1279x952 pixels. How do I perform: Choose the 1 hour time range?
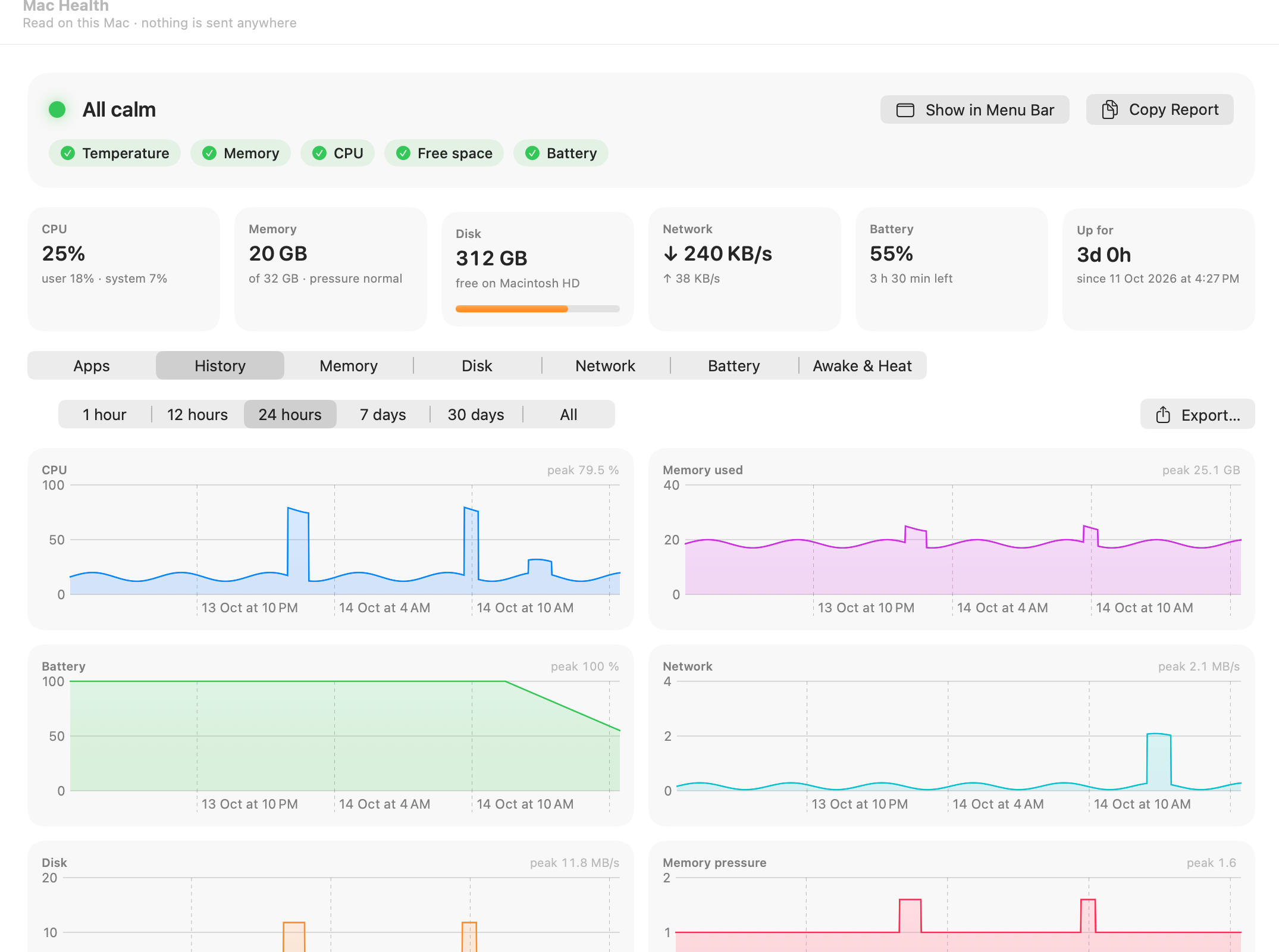click(105, 414)
